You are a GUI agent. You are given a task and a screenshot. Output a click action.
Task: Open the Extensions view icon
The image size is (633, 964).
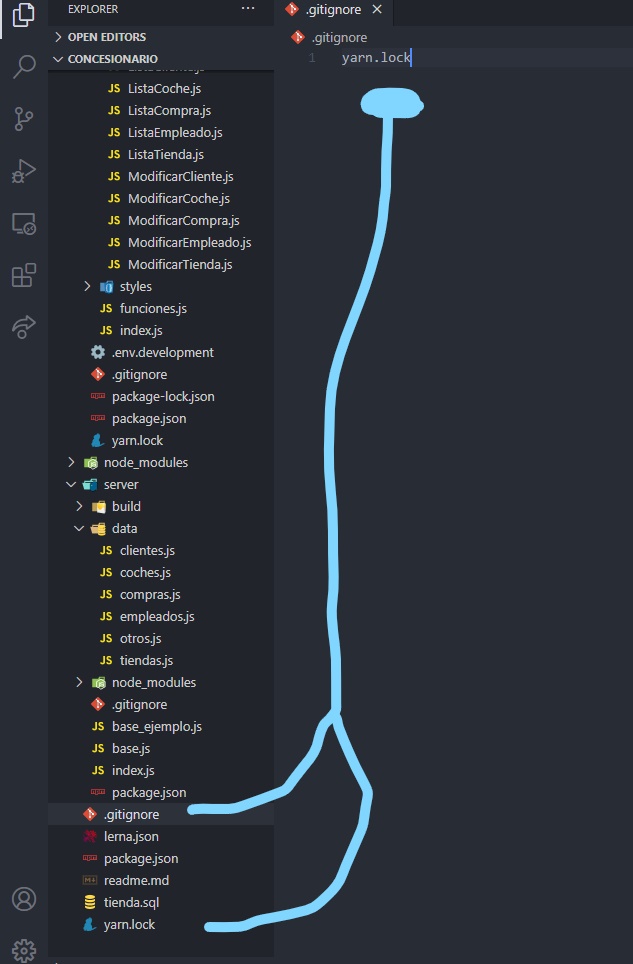tap(23, 275)
